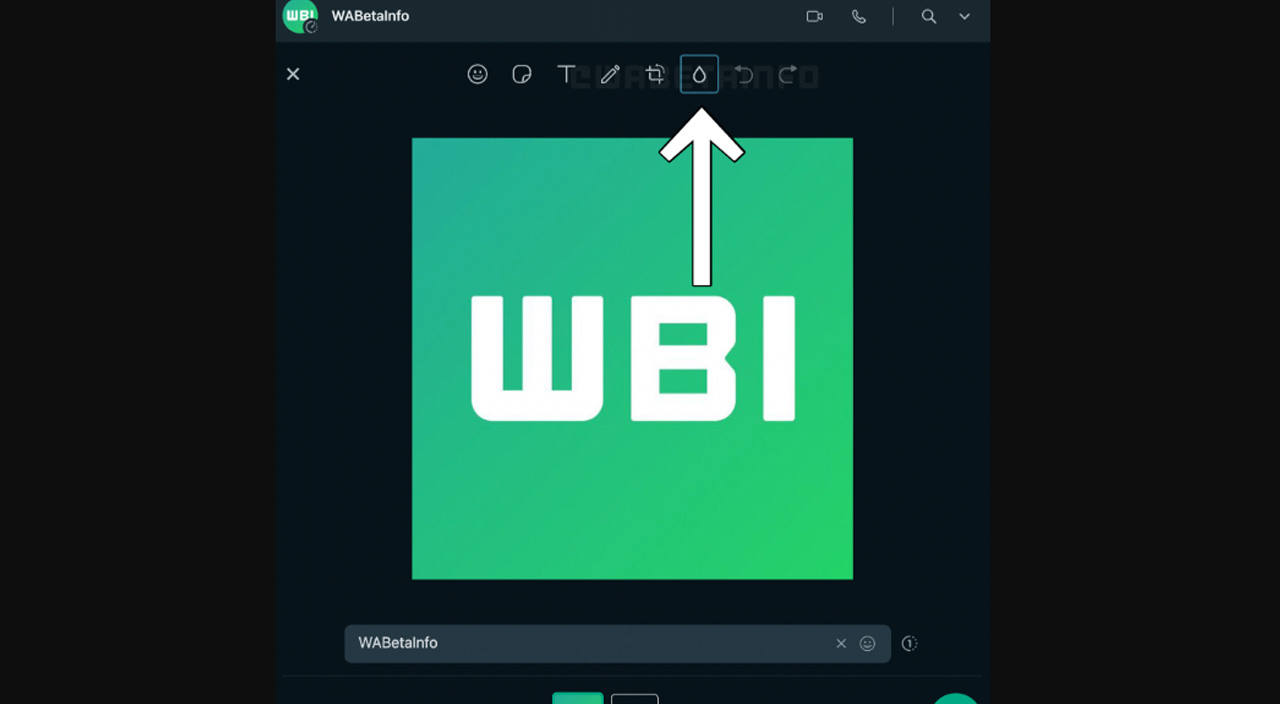Select the highlighted blur tool
The image size is (1280, 704).
[x=698, y=73]
